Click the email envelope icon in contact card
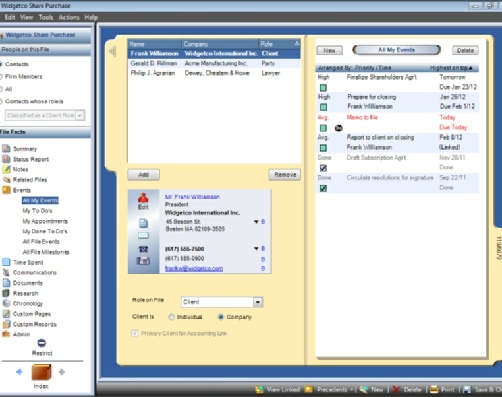Viewport: 502px width, 397px height. point(143,236)
